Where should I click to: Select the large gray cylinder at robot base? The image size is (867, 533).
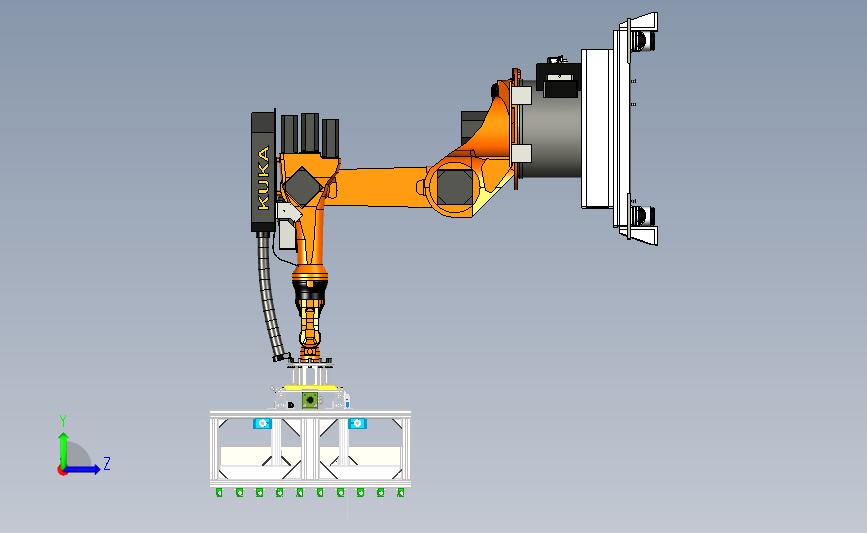click(550, 130)
